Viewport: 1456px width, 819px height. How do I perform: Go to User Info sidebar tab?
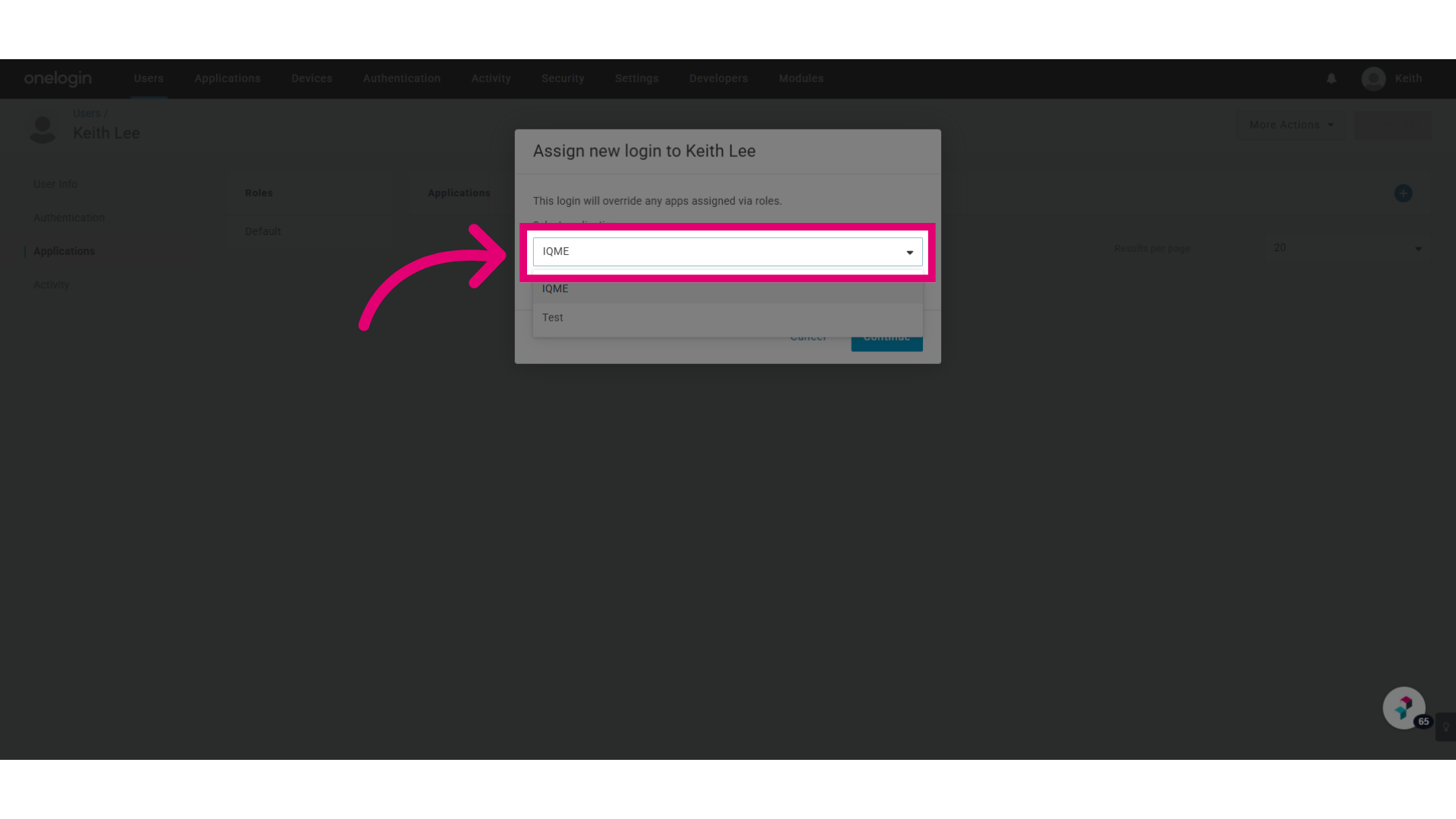(55, 184)
